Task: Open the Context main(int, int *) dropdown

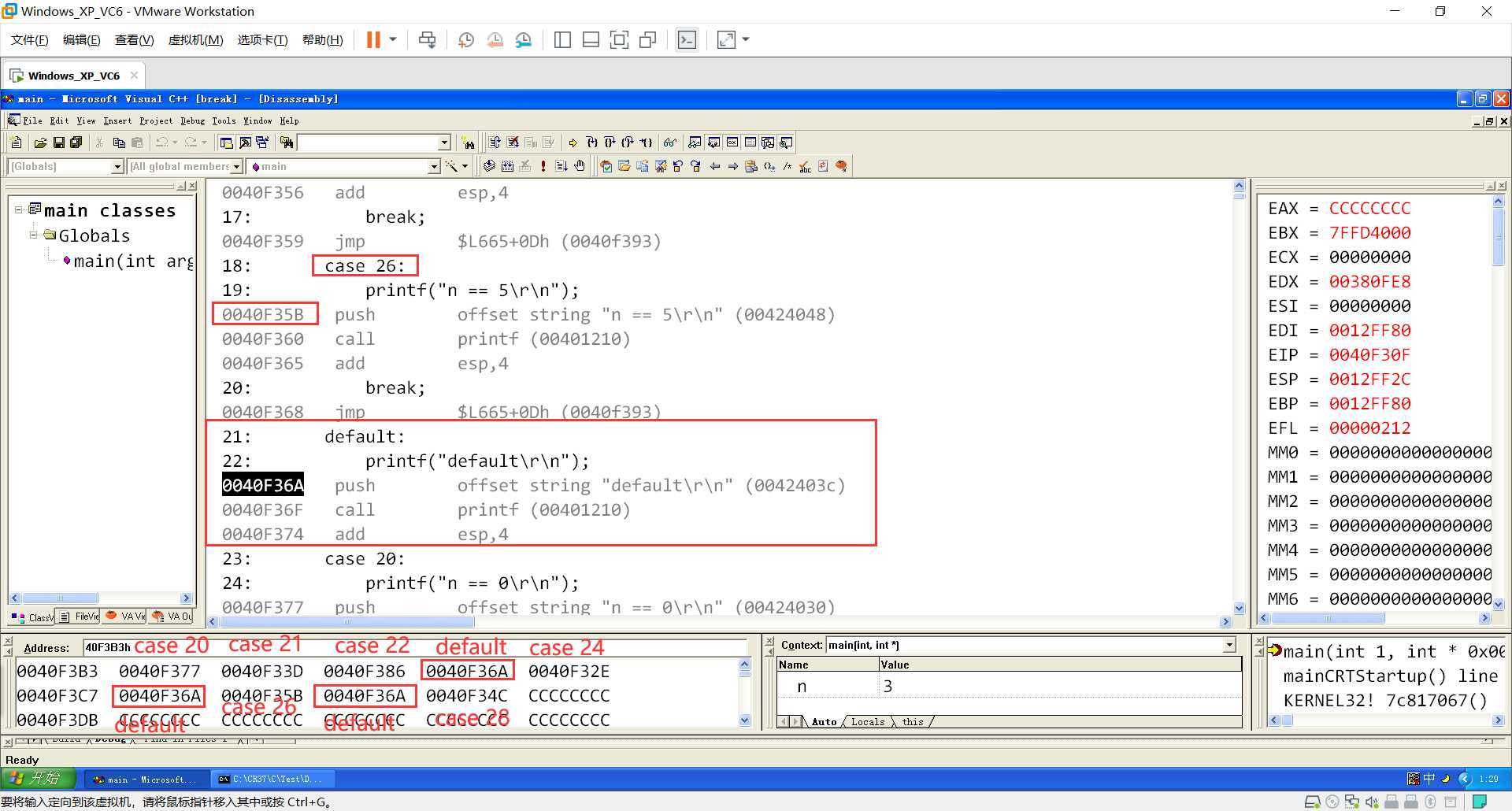Action: (1228, 645)
